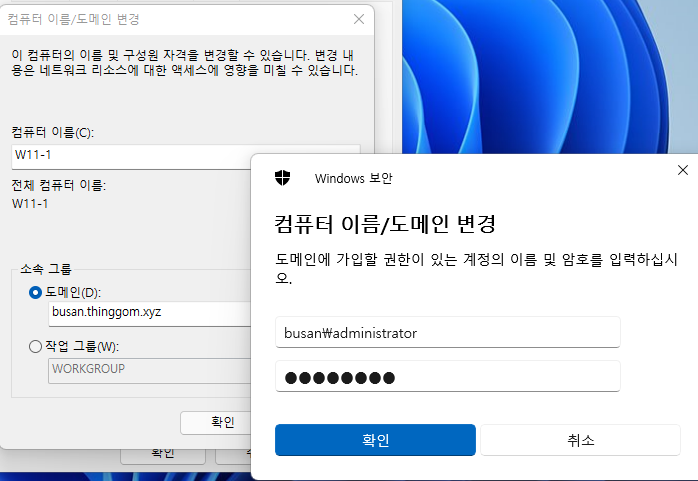Select the 작업 그룹(W) radio button
This screenshot has width=698, height=481.
tap(35, 346)
